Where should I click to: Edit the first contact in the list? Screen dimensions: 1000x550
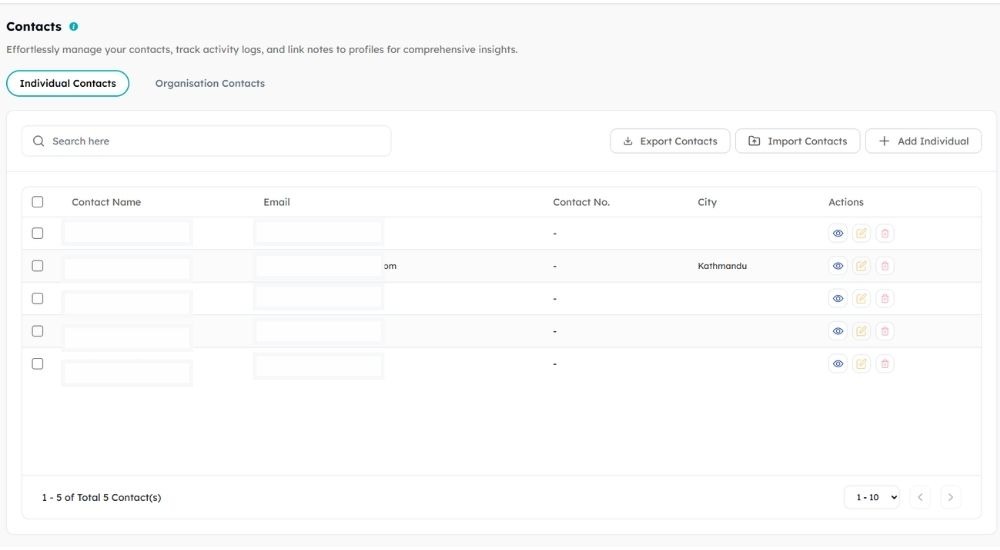click(861, 234)
